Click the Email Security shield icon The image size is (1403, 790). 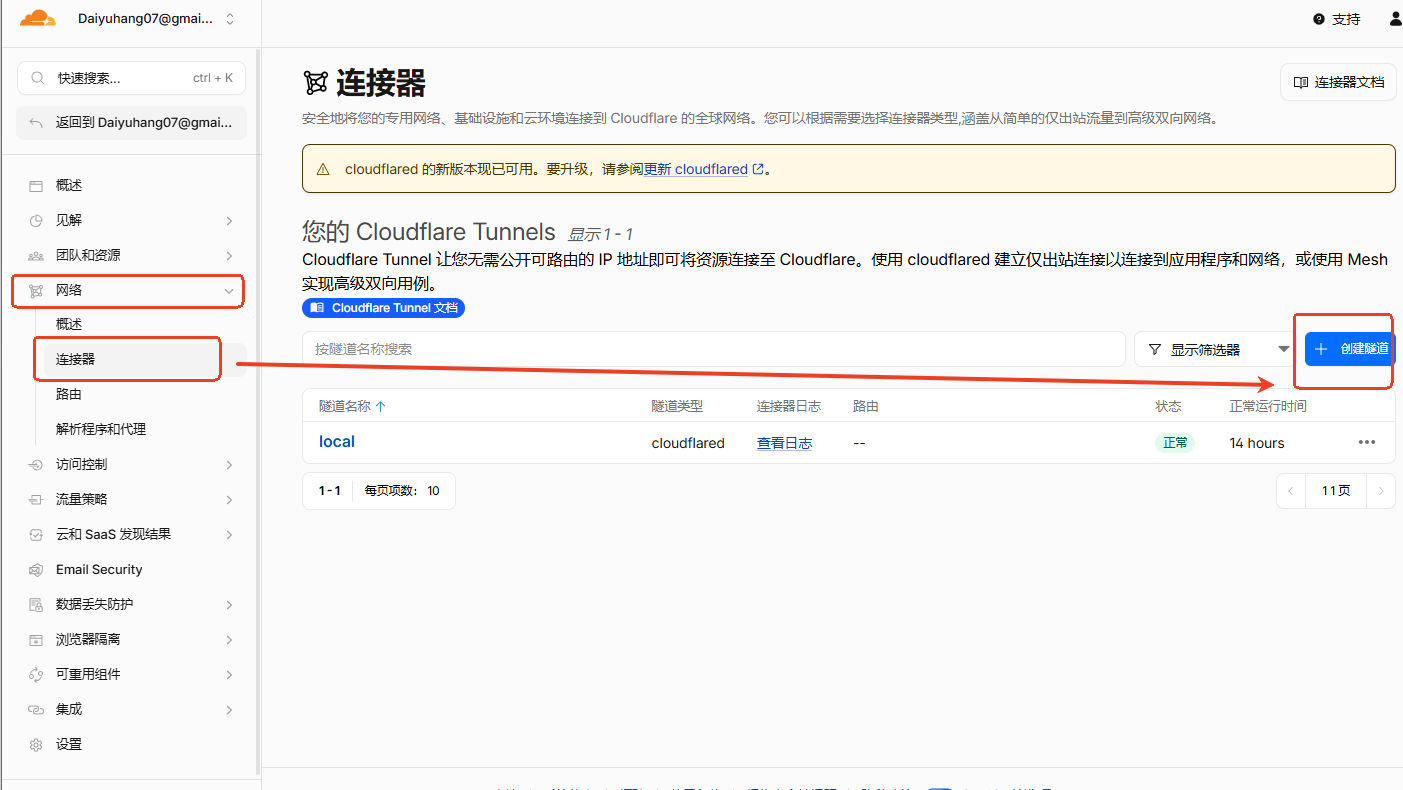36,570
